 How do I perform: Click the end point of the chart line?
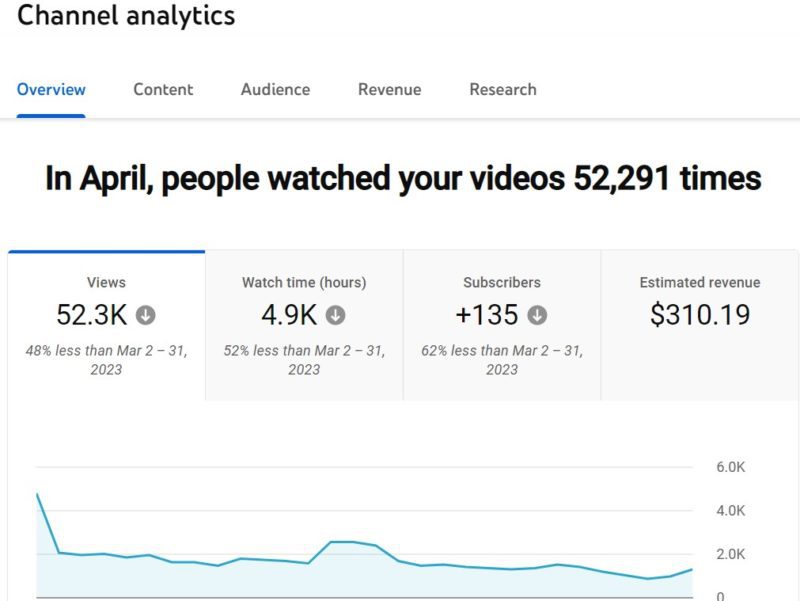pyautogui.click(x=692, y=569)
